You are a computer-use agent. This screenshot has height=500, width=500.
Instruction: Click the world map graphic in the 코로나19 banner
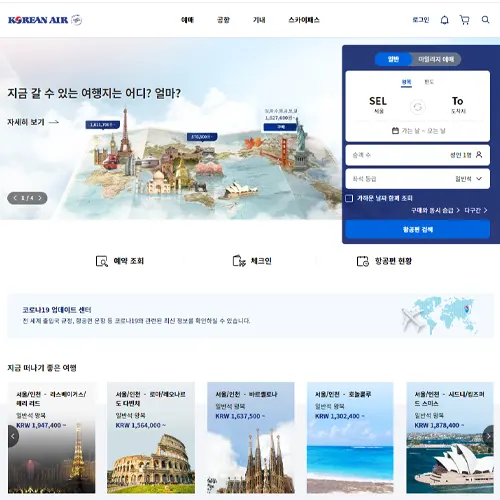(x=440, y=315)
